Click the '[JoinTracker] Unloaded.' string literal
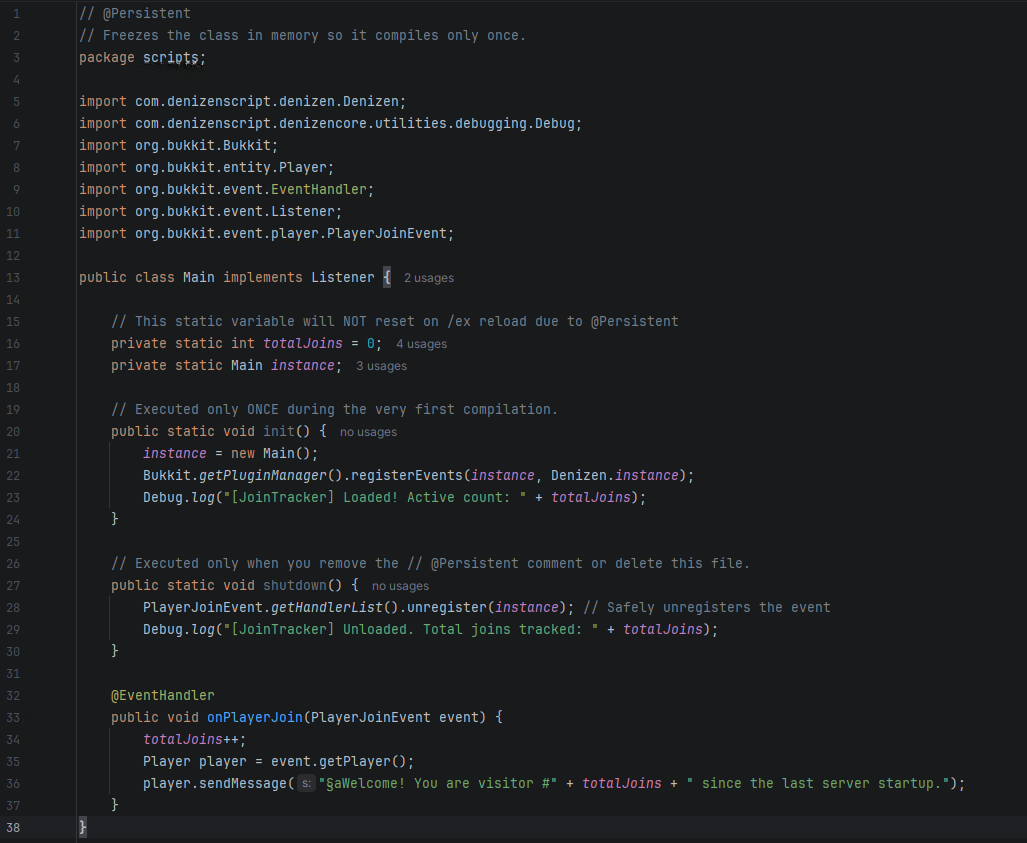Screen dimensions: 1027x843 [x=411, y=629]
